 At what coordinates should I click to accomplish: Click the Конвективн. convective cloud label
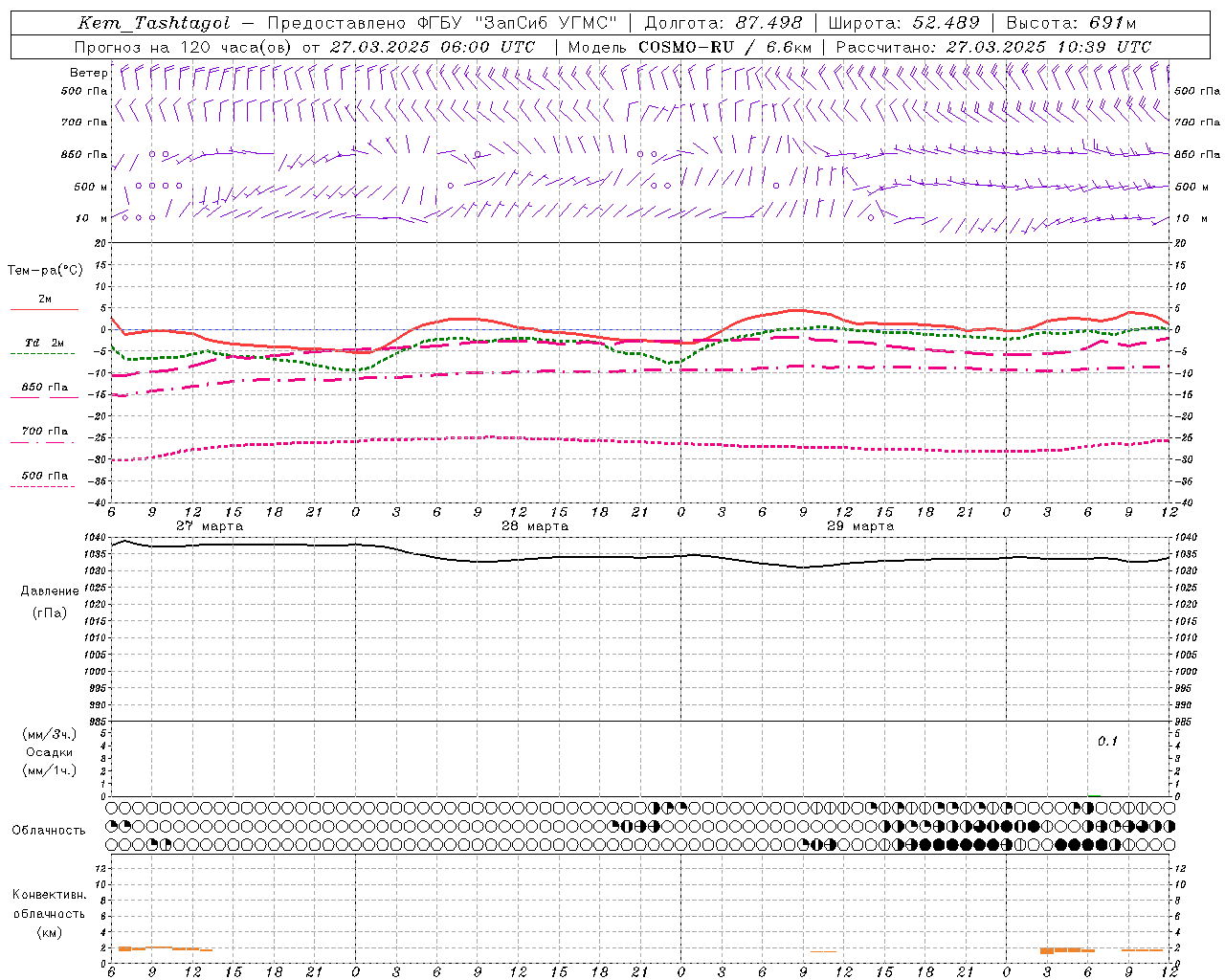pyautogui.click(x=49, y=895)
